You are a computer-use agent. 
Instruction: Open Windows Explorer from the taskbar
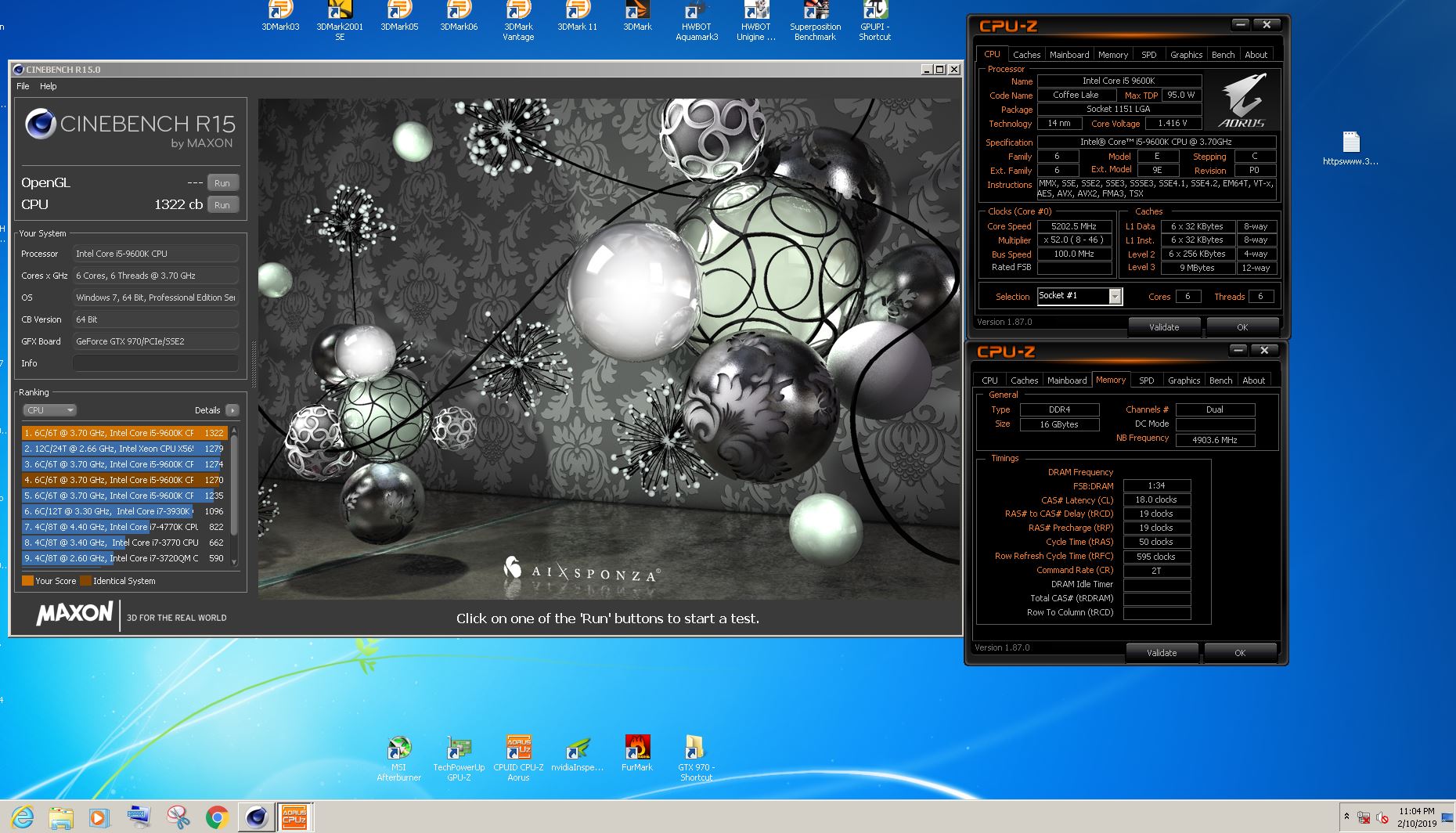tap(61, 817)
